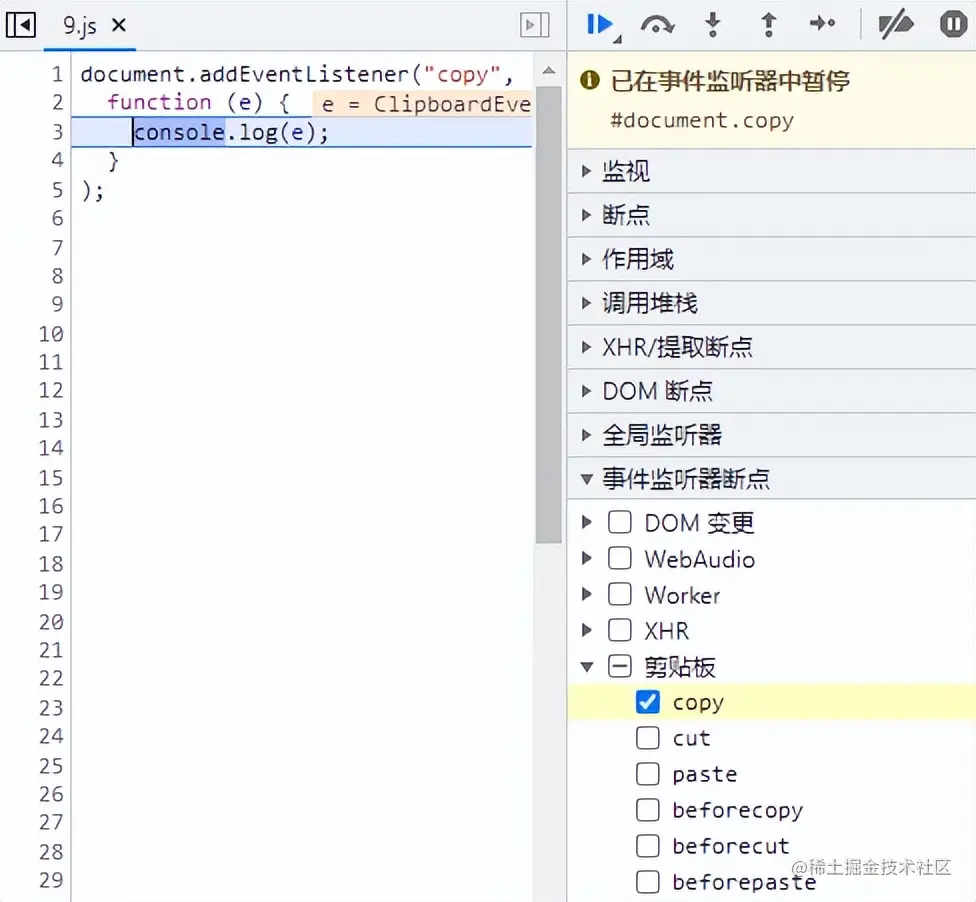Click the "copy" string in line 1
This screenshot has width=976, height=902.
462,74
